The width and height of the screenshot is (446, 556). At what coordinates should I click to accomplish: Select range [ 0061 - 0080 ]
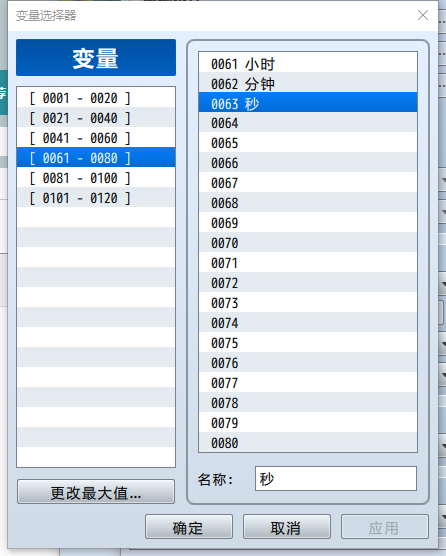[x=96, y=157]
